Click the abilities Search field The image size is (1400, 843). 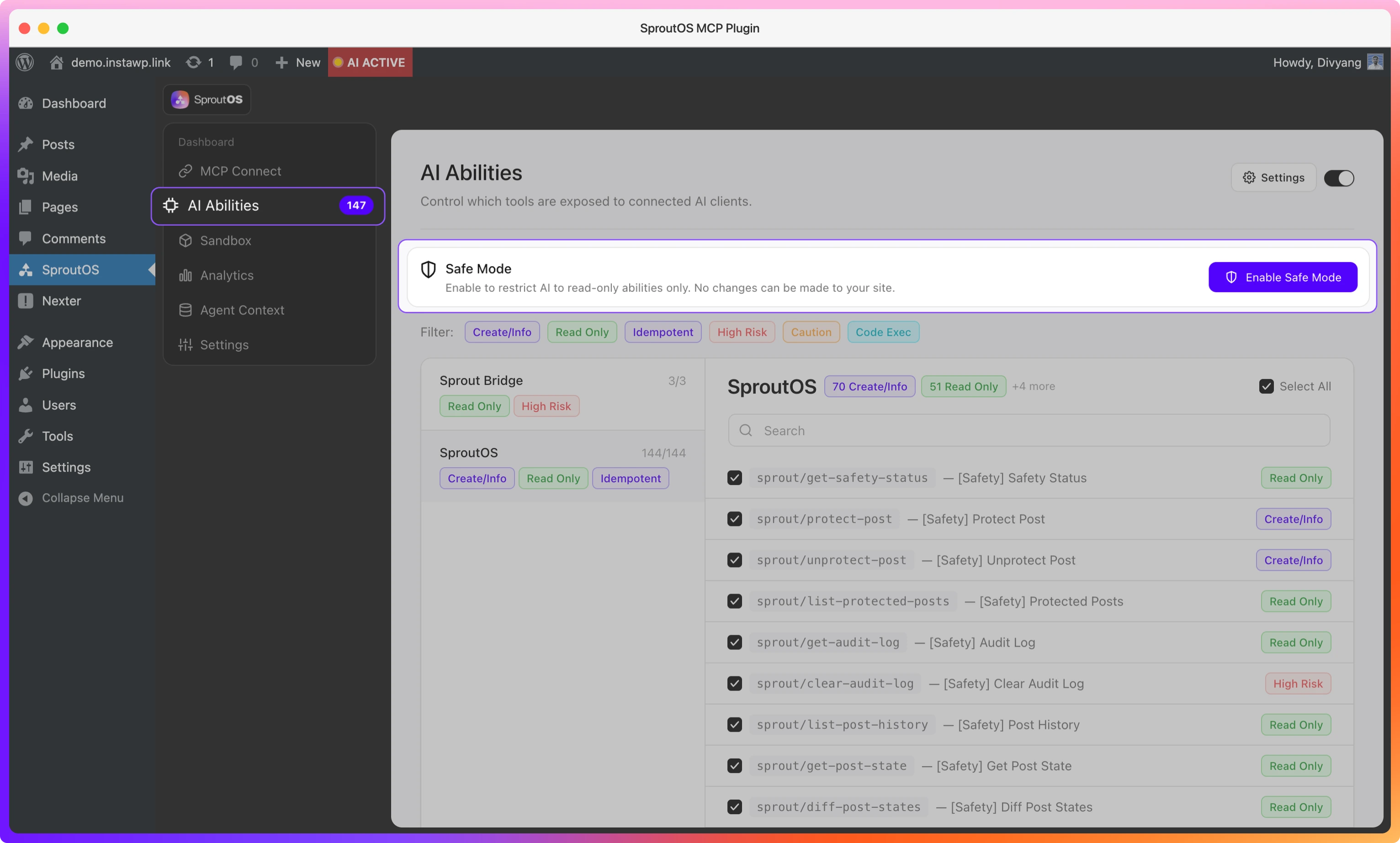pyautogui.click(x=1029, y=430)
